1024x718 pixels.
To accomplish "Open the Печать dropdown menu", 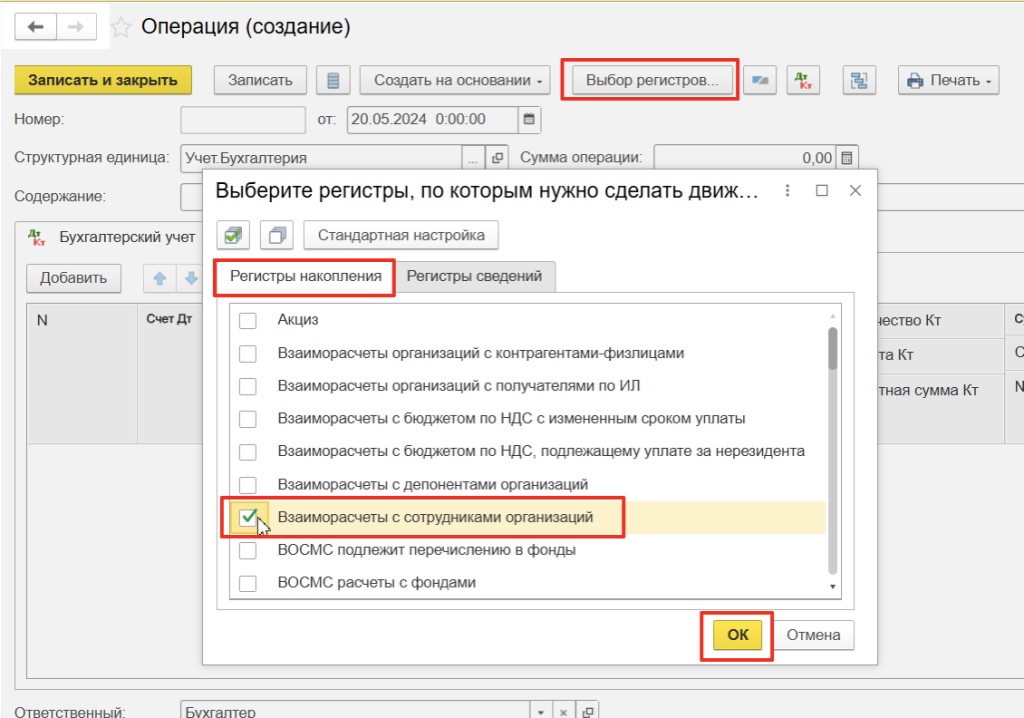I will click(948, 80).
